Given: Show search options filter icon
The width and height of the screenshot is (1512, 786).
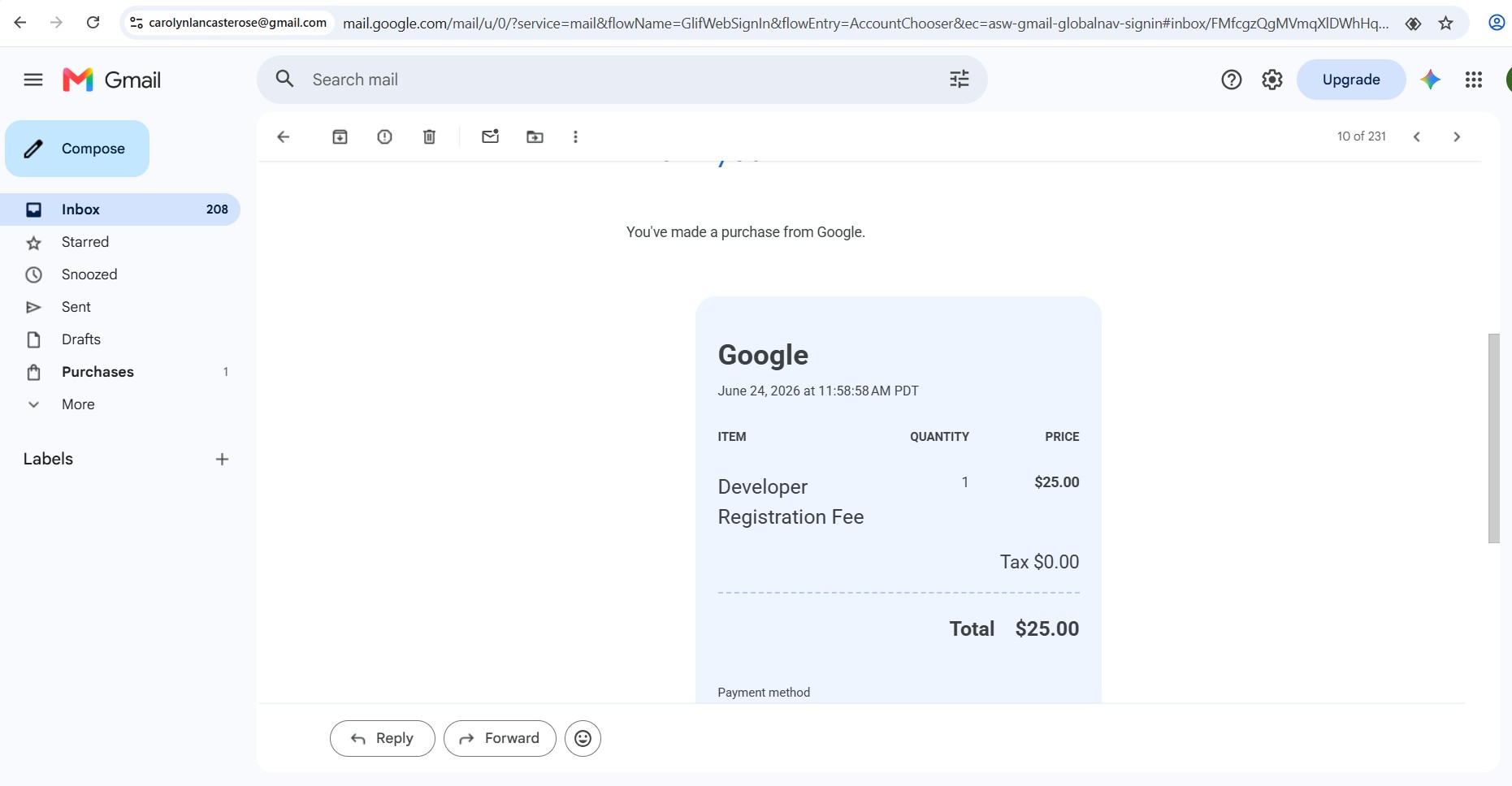Looking at the screenshot, I should click(x=960, y=79).
